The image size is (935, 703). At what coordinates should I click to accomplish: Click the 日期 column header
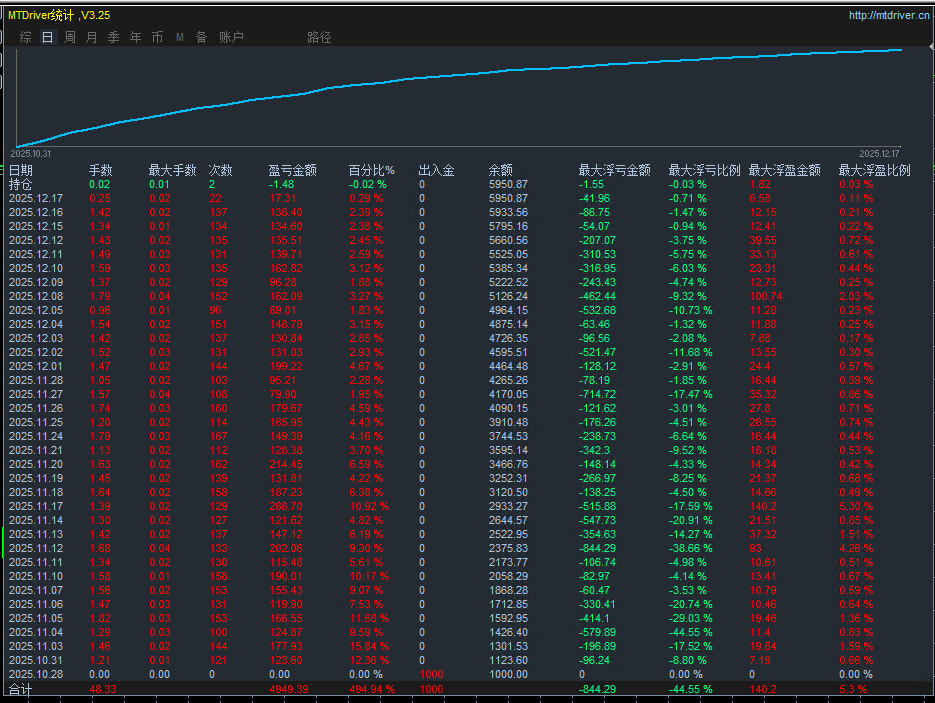(21, 170)
